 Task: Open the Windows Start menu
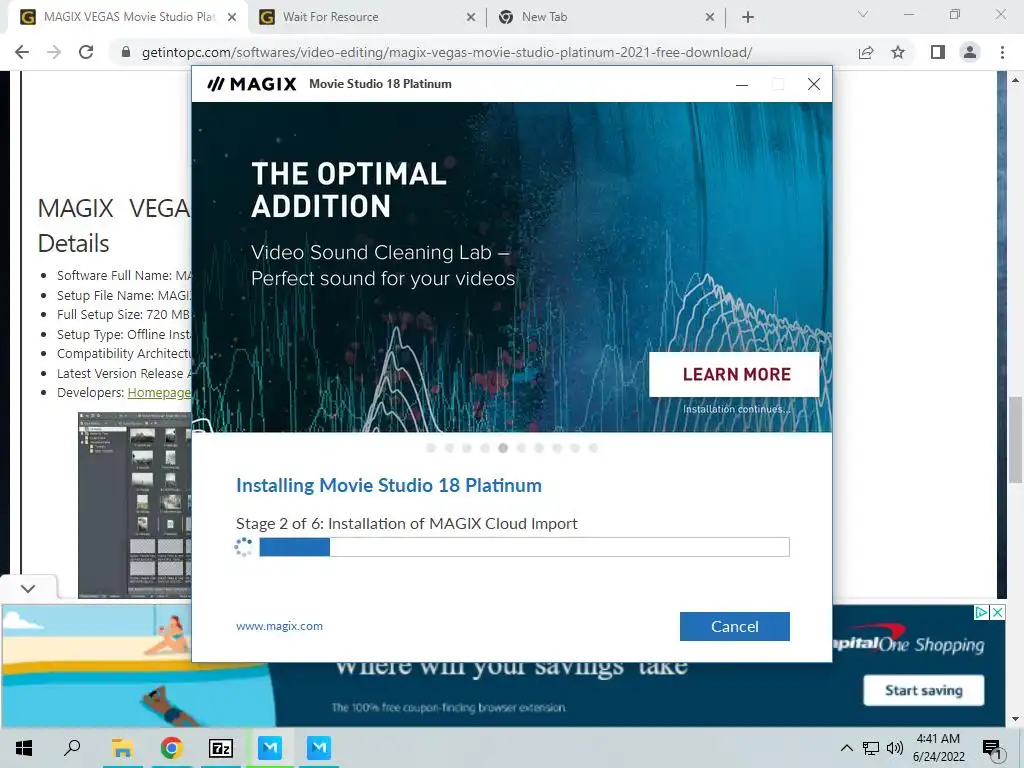tap(24, 748)
